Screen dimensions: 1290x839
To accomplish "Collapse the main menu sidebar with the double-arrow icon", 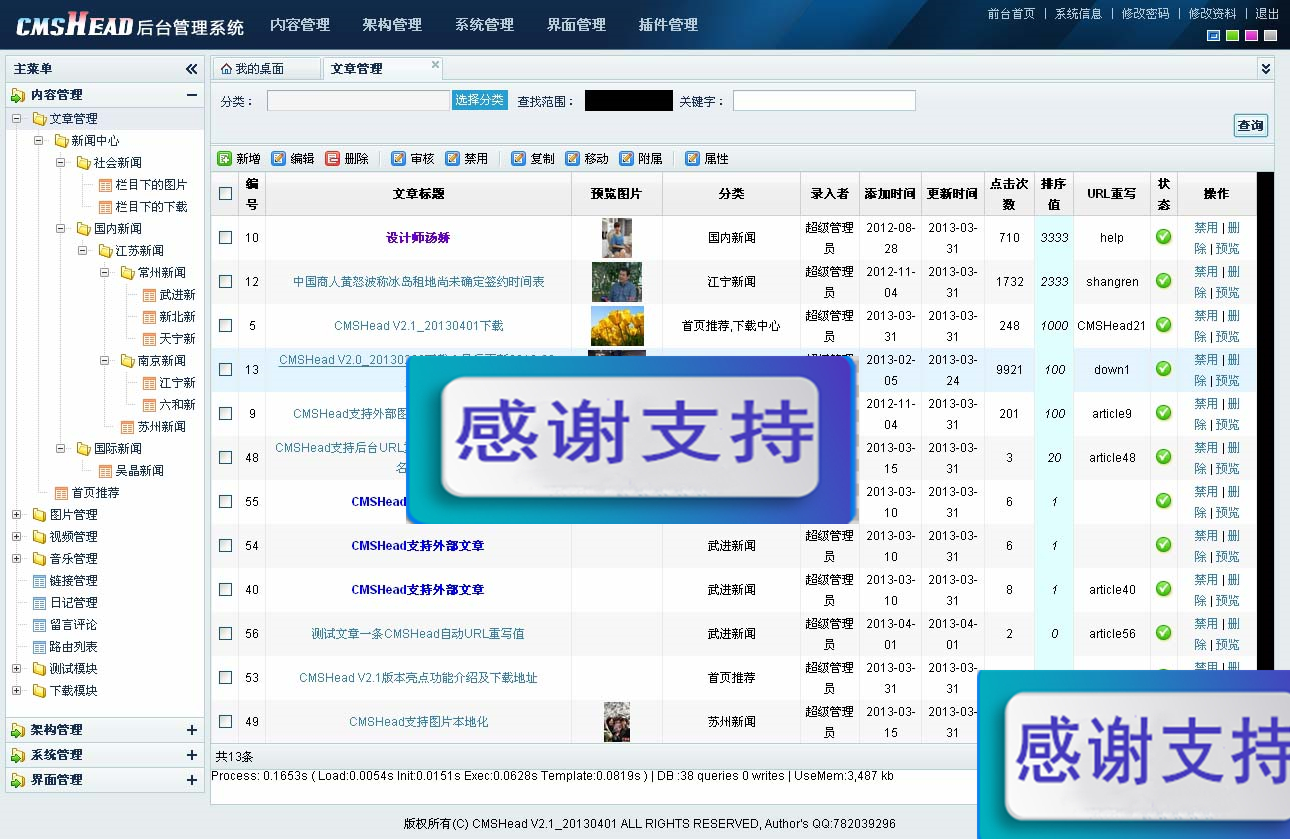I will point(192,69).
